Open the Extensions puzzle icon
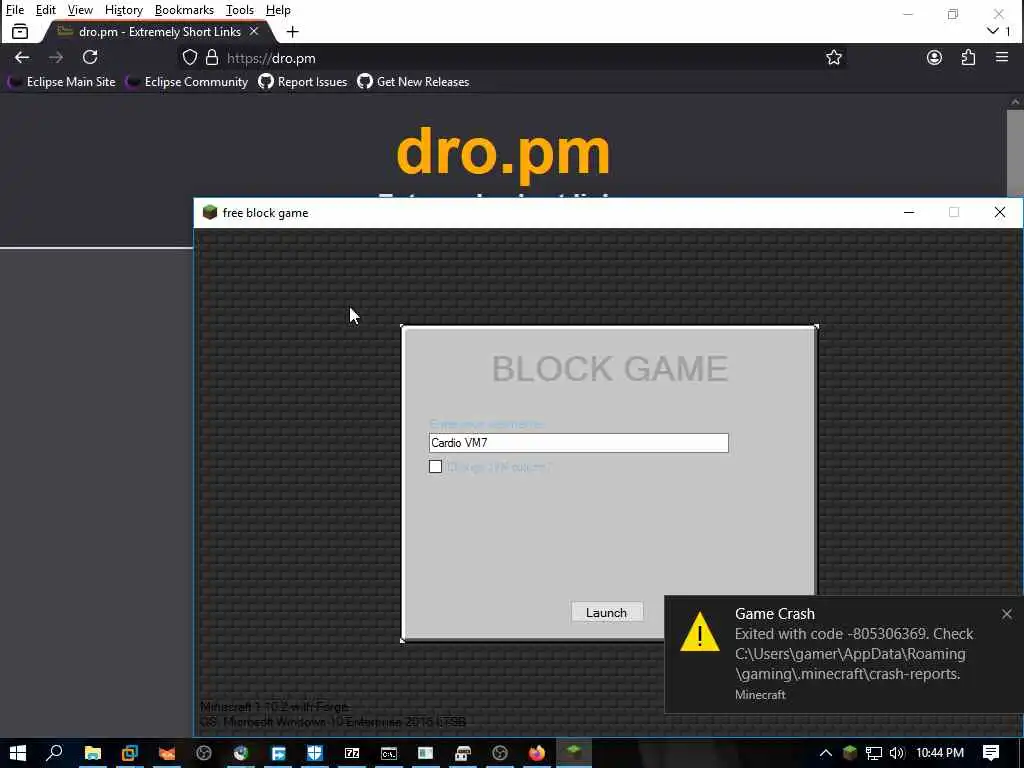This screenshot has height=768, width=1024. pyautogui.click(x=968, y=57)
